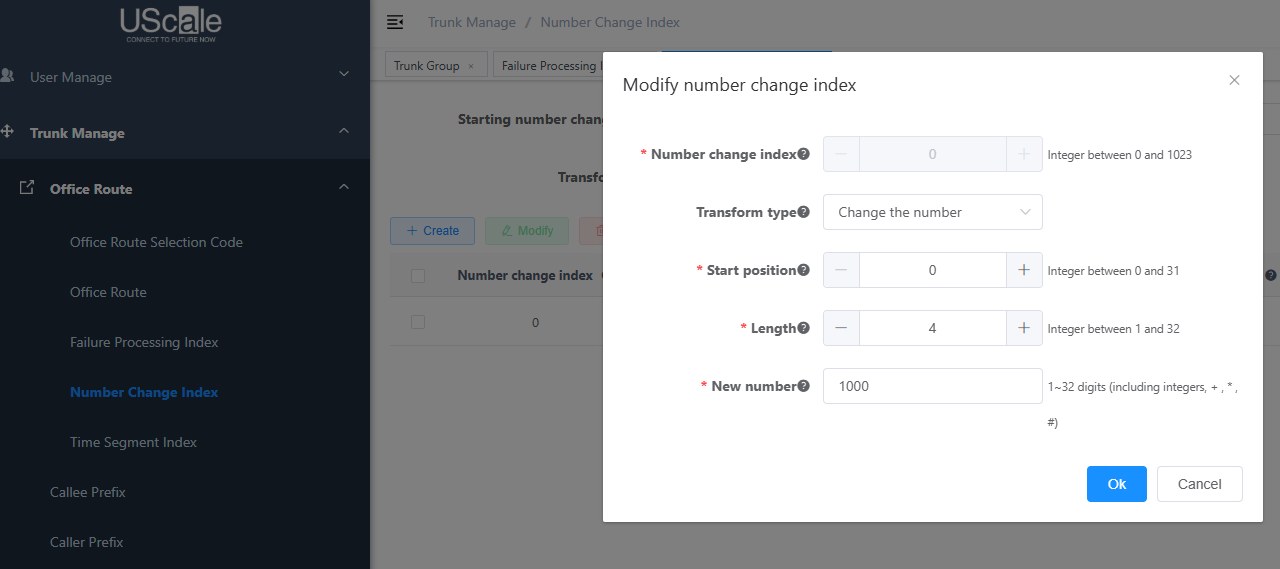Open Office Route Selection Code menu item

(x=156, y=242)
